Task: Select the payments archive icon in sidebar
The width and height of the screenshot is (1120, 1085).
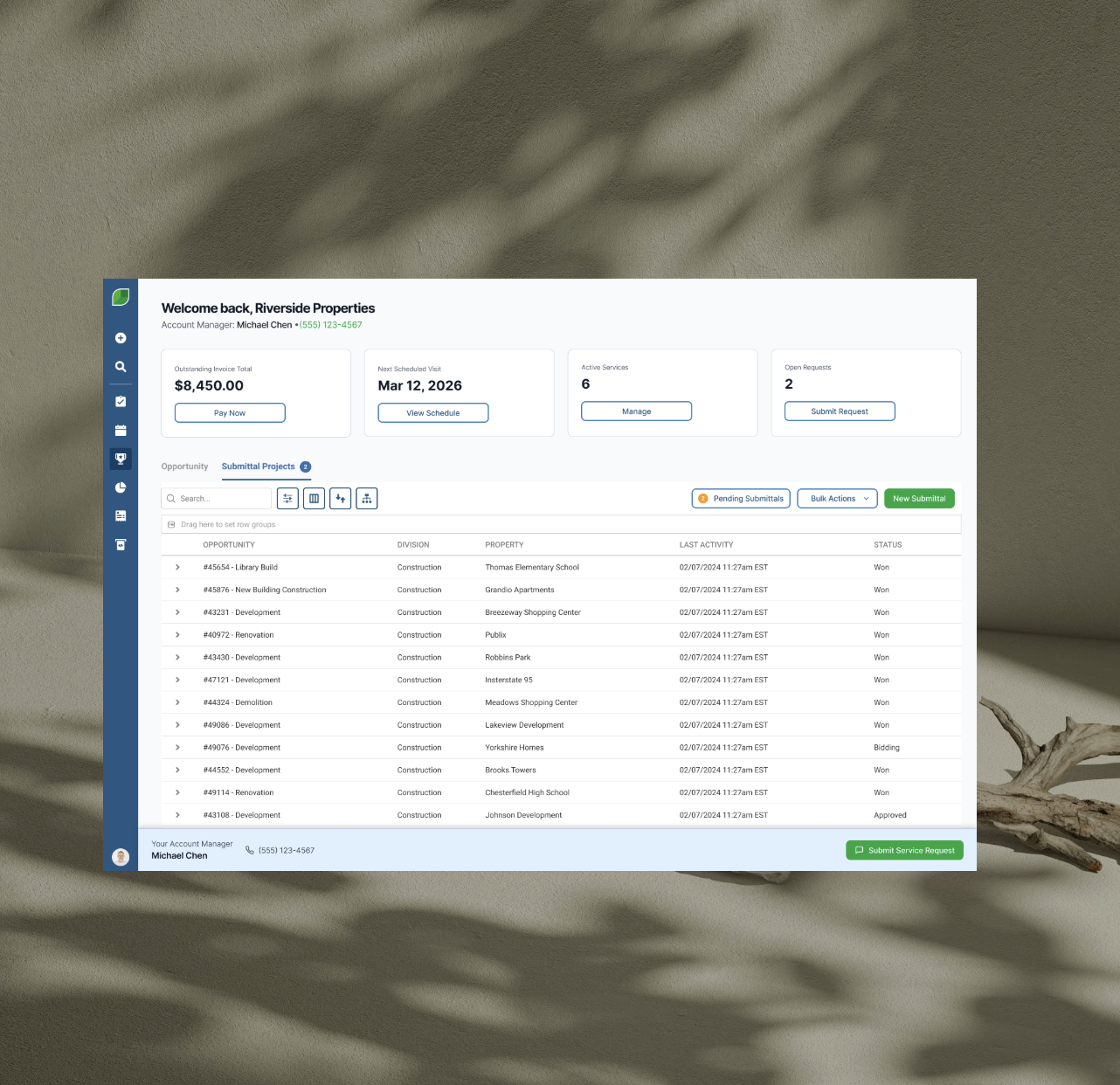Action: (121, 544)
